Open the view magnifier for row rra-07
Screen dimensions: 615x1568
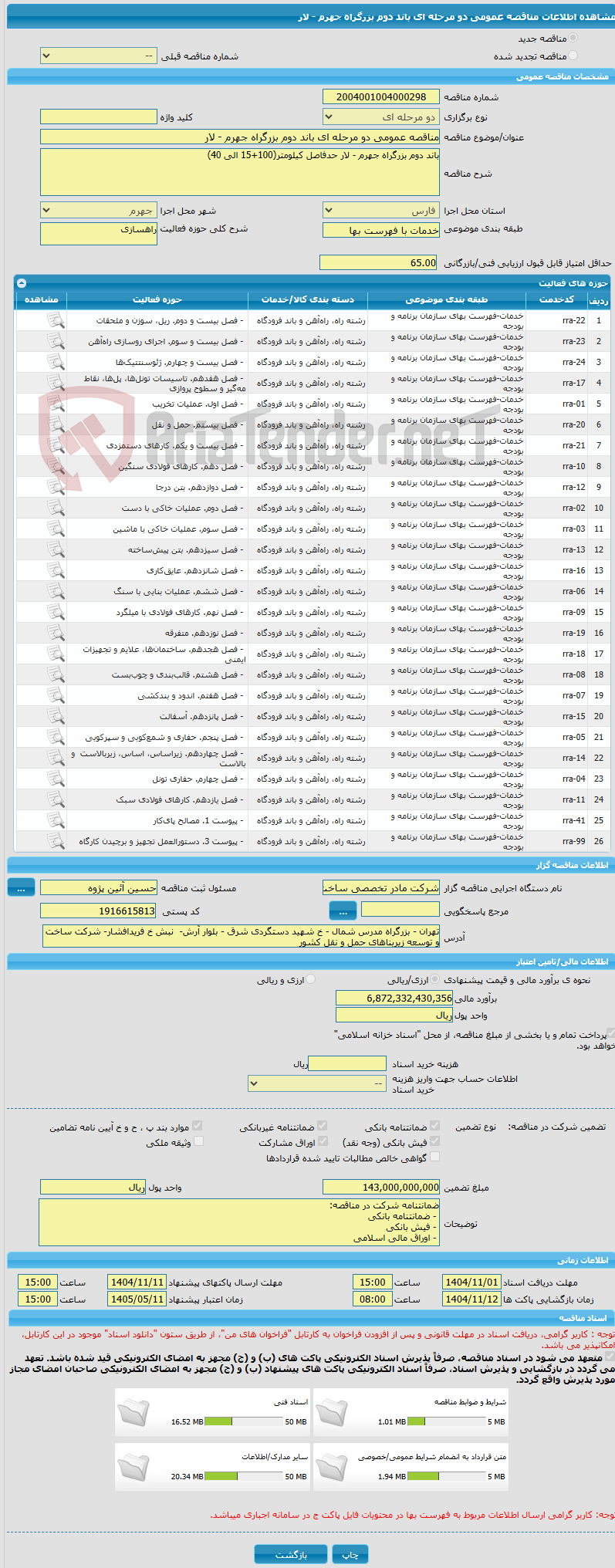coord(56,695)
